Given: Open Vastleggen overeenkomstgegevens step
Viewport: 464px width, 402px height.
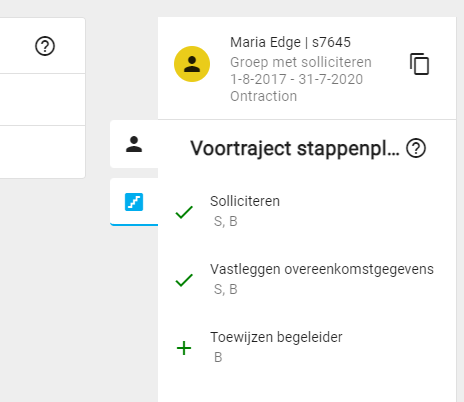Looking at the screenshot, I should point(307,279).
